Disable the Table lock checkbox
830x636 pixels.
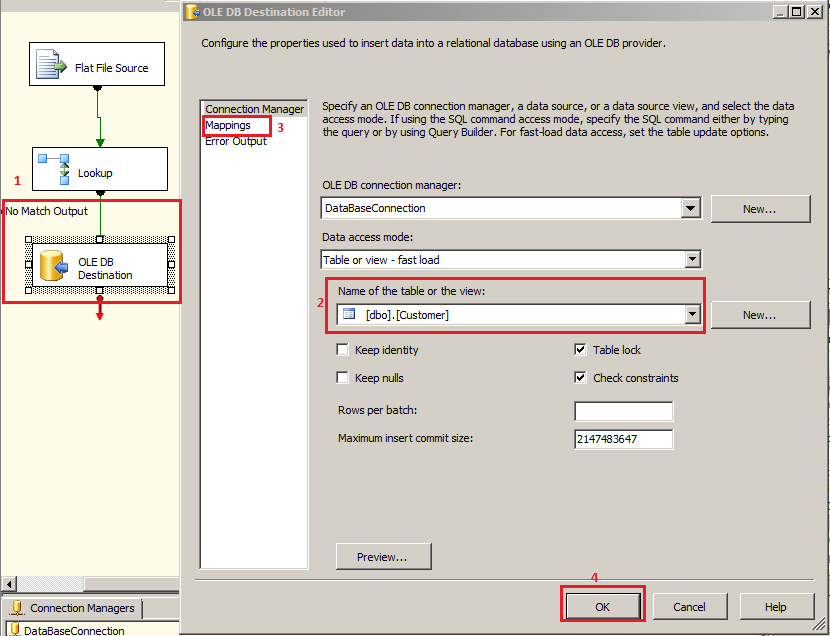coord(579,351)
